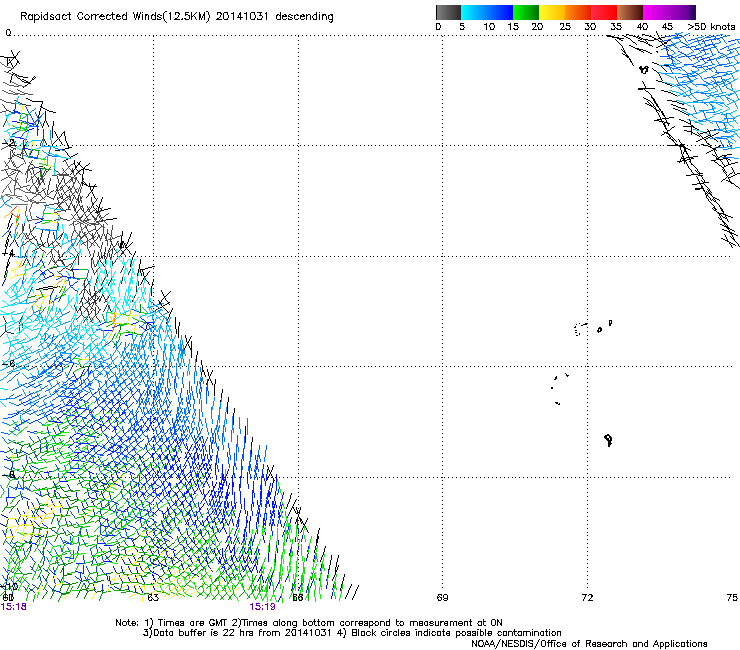Click the green 15-20 knots legend swatch
This screenshot has height=650, width=740.
526,12
